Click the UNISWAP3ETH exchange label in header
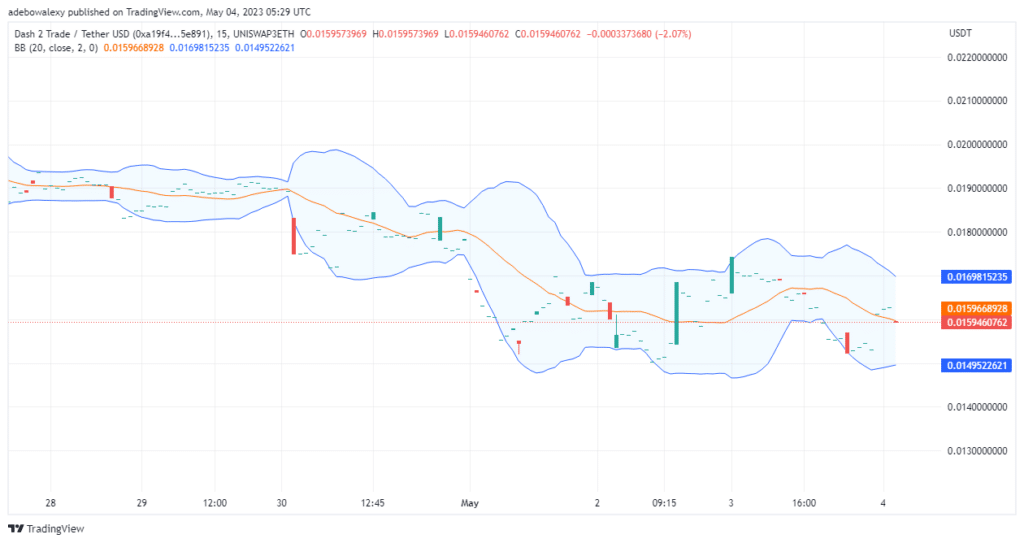 pyautogui.click(x=264, y=34)
